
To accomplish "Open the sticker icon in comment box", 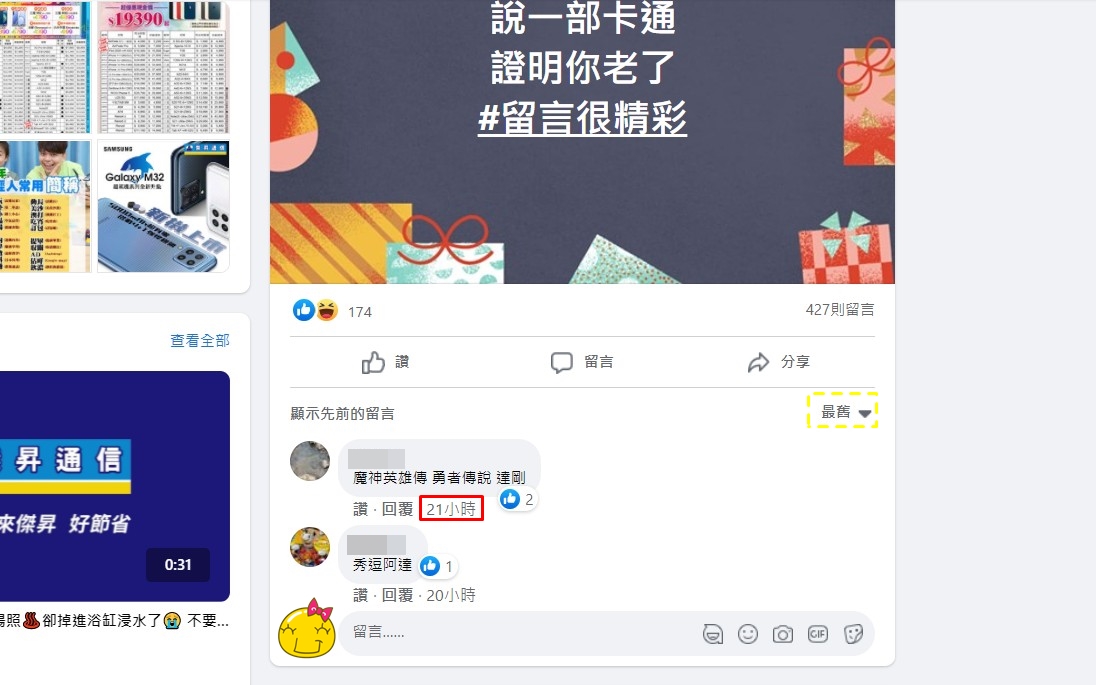I will (853, 634).
